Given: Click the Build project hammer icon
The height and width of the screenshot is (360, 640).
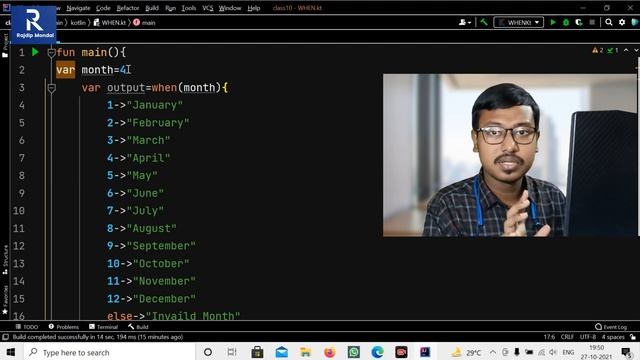Looking at the screenshot, I should (x=484, y=22).
